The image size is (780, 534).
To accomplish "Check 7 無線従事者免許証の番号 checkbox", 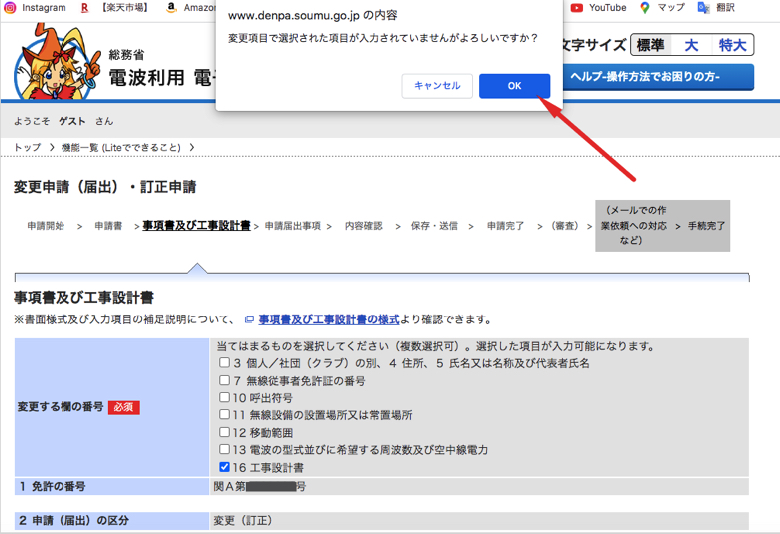I will click(x=224, y=380).
